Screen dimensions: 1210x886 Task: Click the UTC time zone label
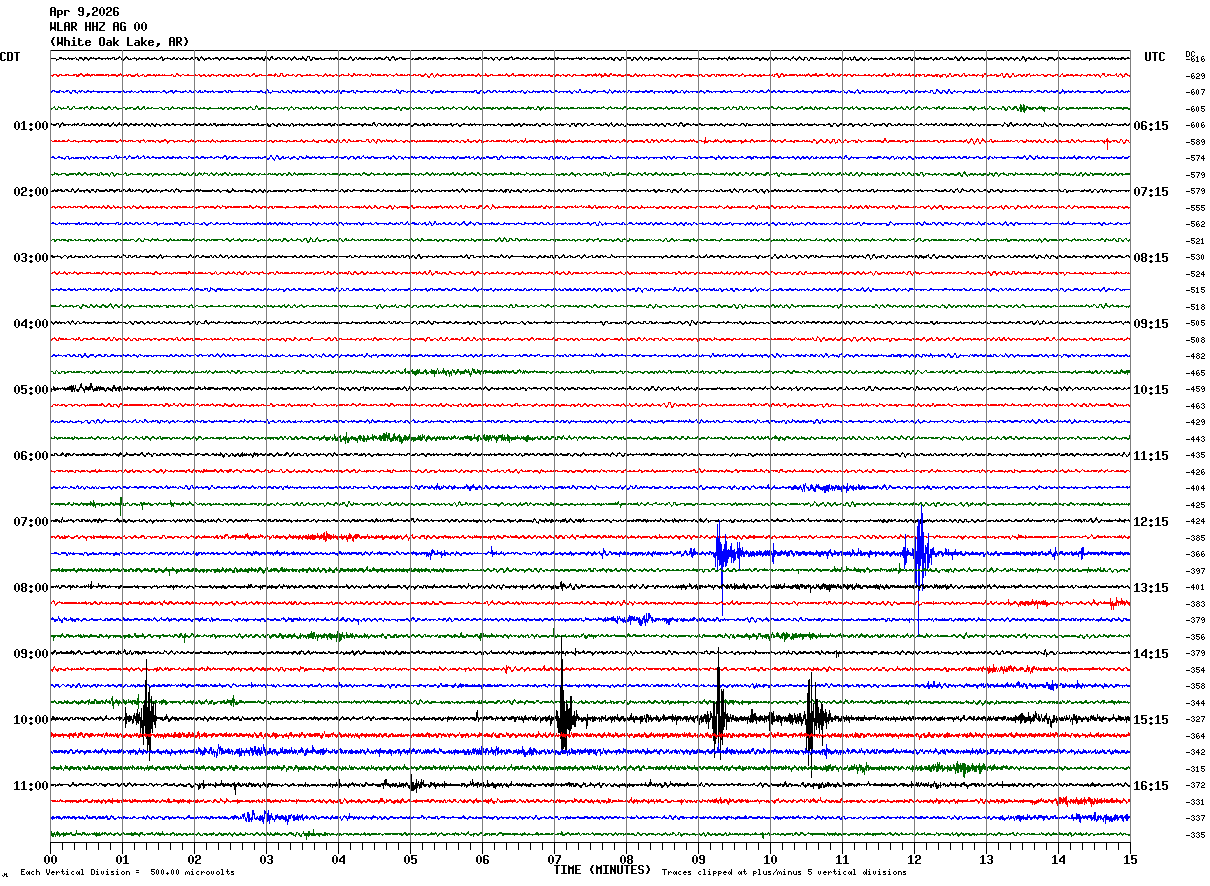(x=1155, y=57)
